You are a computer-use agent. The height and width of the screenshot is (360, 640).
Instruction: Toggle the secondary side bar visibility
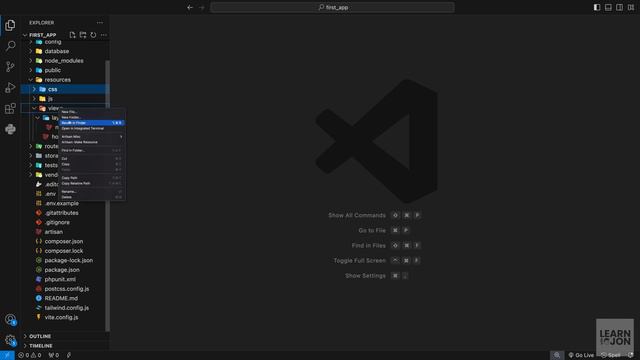tap(620, 7)
